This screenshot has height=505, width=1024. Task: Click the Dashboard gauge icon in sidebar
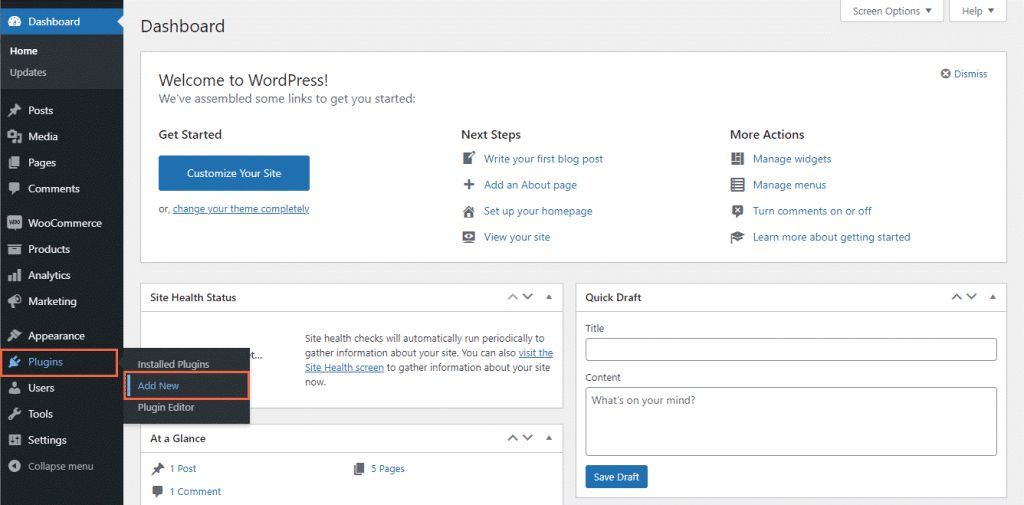click(14, 22)
